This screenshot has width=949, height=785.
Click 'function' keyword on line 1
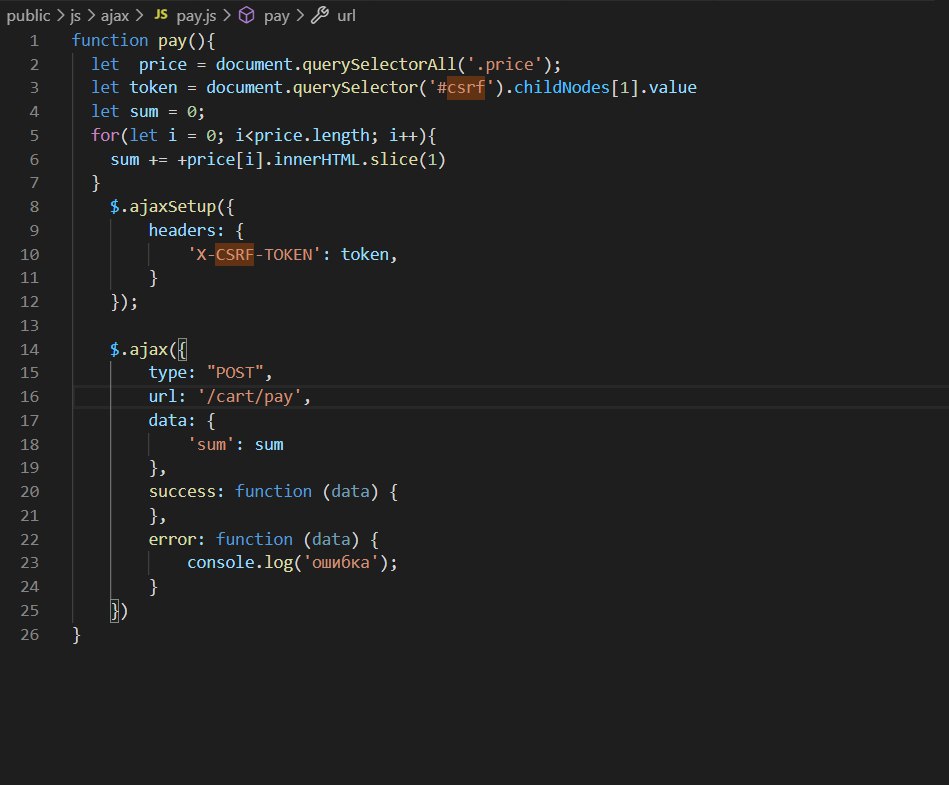[110, 41]
